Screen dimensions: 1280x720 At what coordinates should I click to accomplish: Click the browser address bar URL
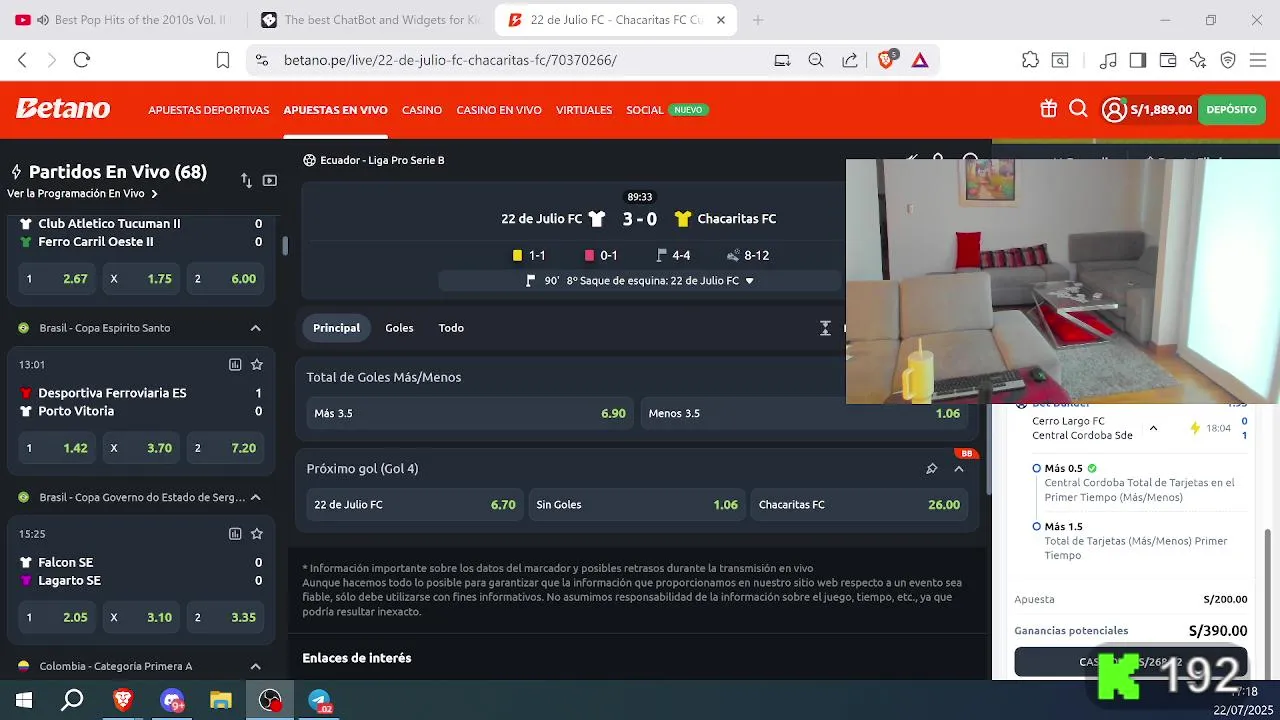tap(450, 60)
